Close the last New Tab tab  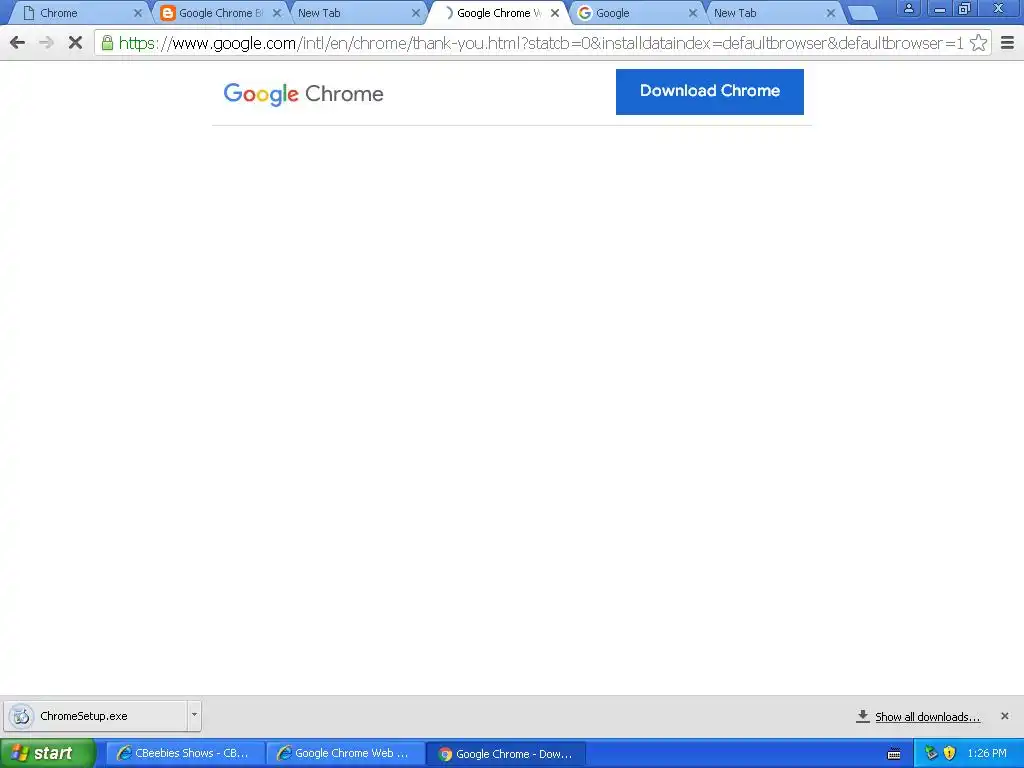pos(831,13)
